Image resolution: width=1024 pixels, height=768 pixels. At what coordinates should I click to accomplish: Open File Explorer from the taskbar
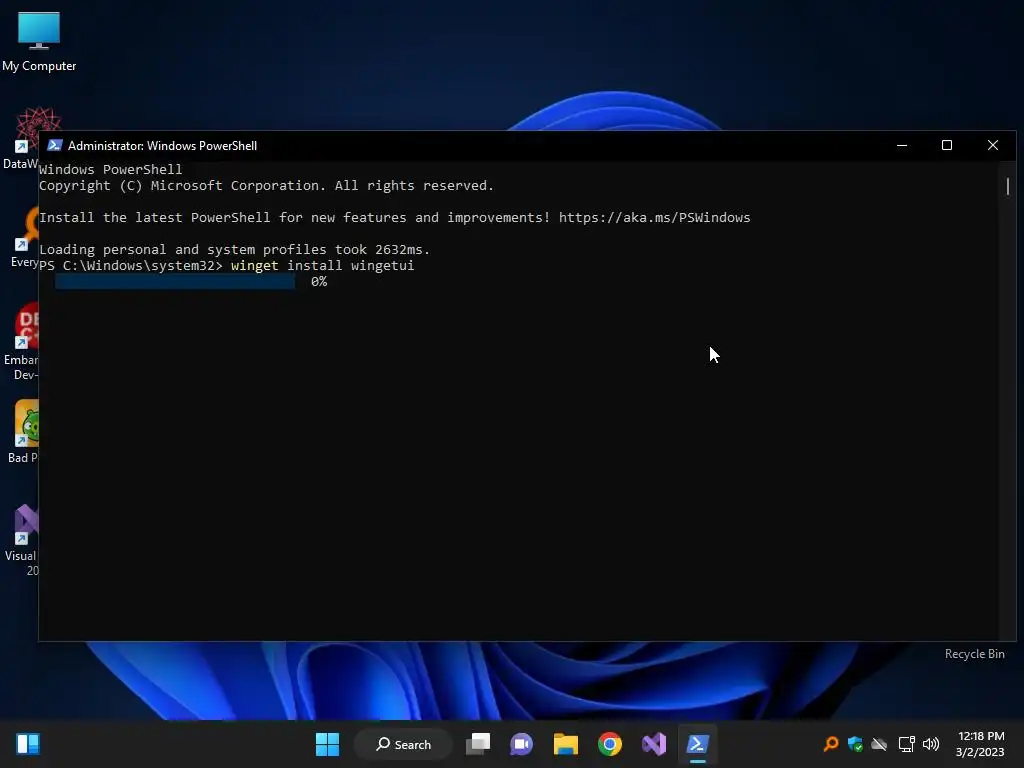pyautogui.click(x=566, y=744)
